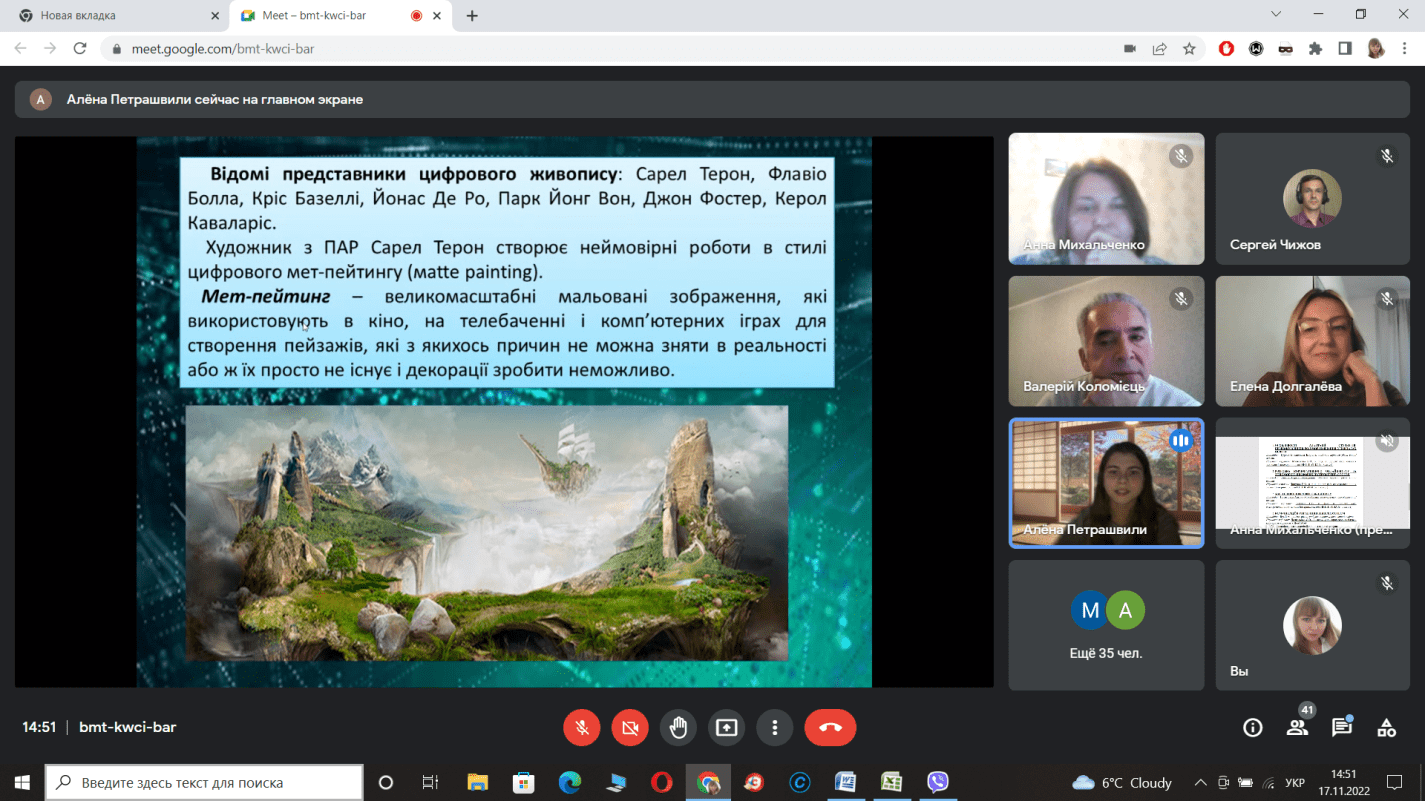Bookmark this page with star icon
Viewport: 1425px width, 801px height.
point(1189,48)
